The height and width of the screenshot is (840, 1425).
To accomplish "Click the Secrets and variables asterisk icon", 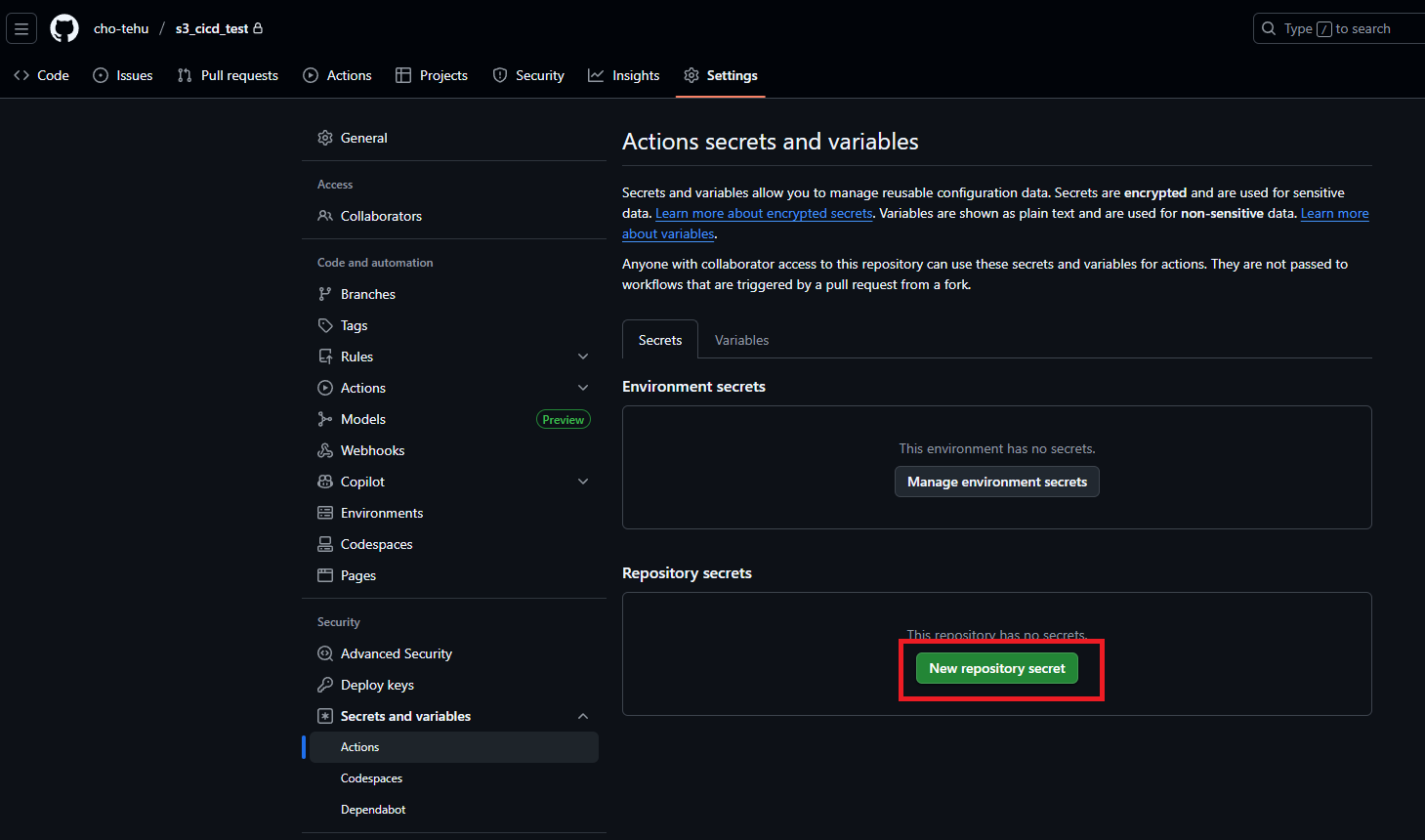I will click(325, 716).
